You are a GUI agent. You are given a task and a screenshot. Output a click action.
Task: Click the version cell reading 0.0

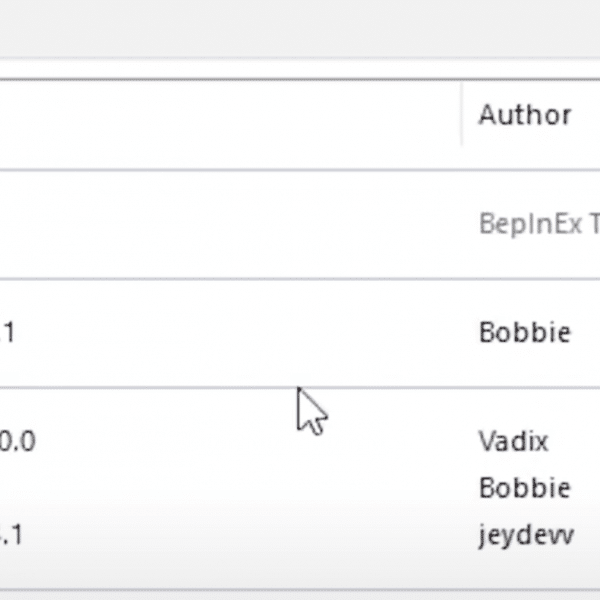point(18,441)
